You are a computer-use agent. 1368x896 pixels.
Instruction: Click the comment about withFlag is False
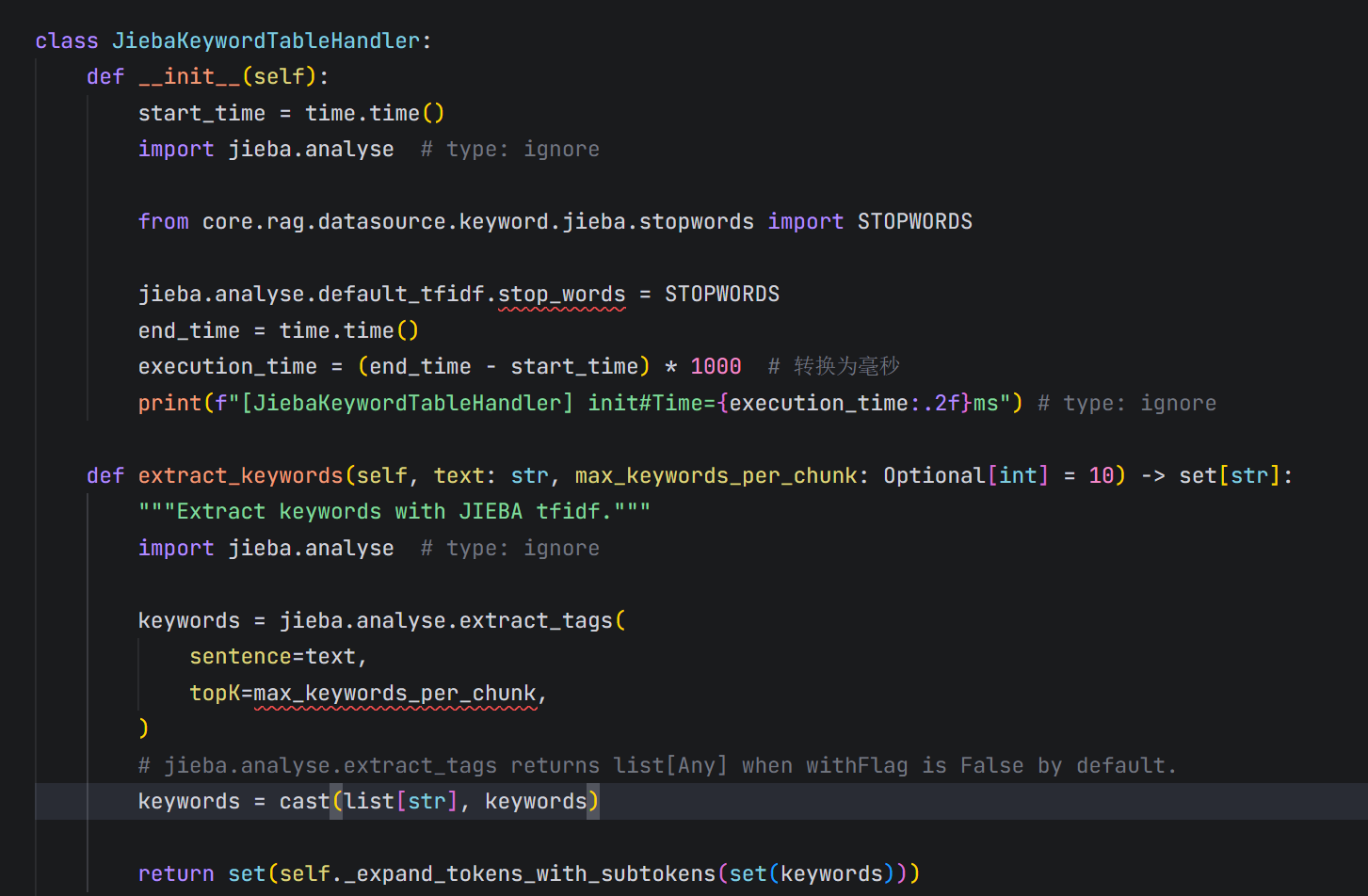click(657, 765)
